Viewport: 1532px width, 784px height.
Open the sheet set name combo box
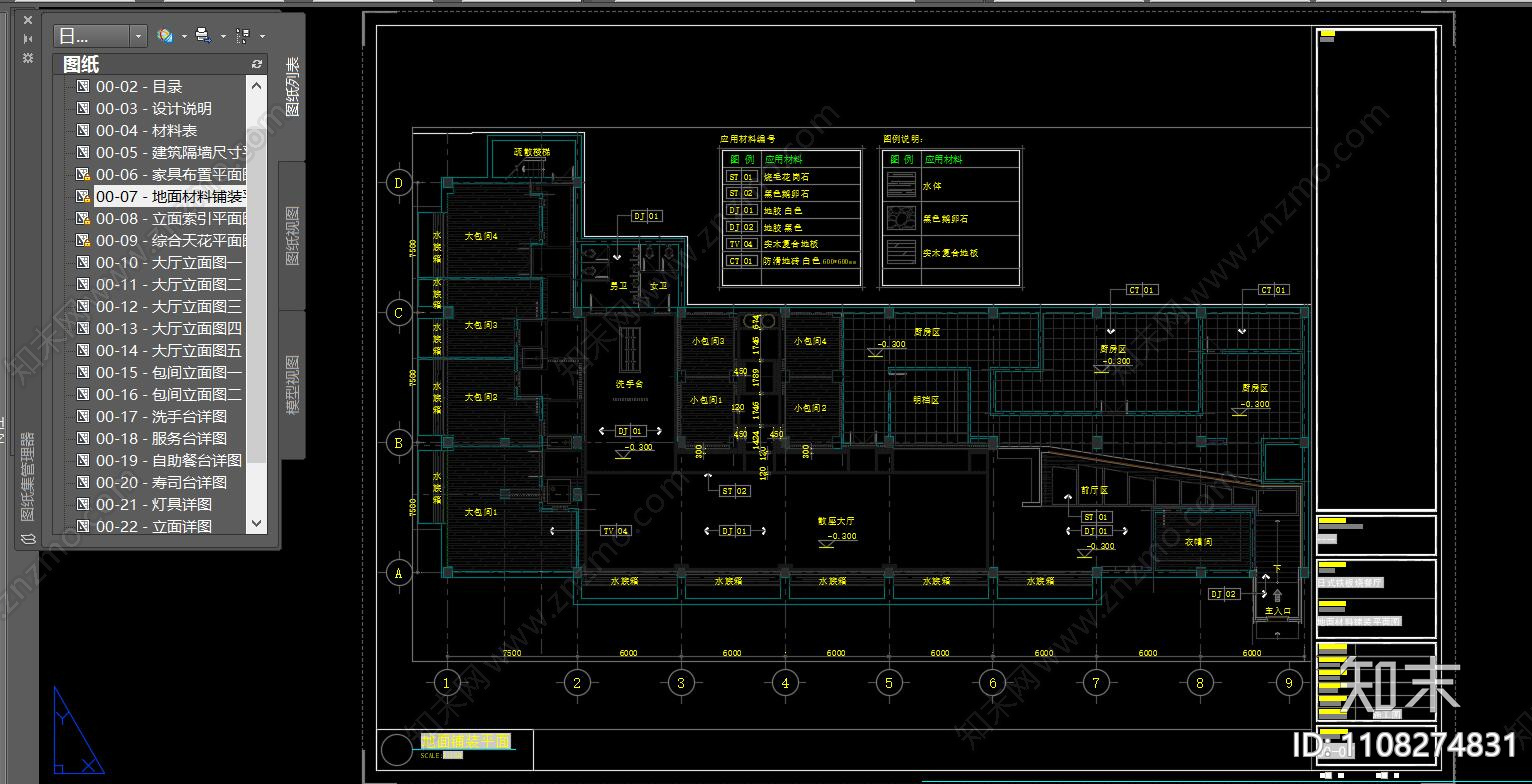(100, 36)
